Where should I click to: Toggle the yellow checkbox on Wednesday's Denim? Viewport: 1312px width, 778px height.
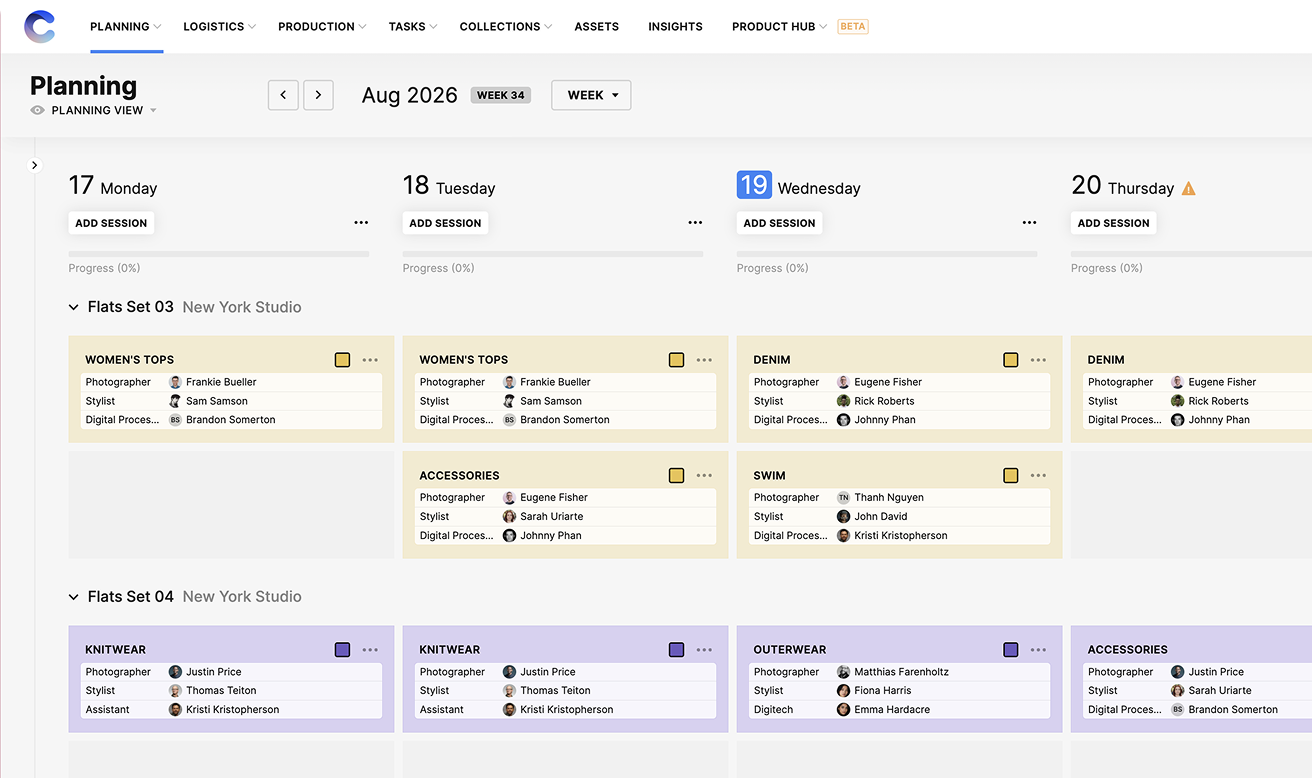1010,360
